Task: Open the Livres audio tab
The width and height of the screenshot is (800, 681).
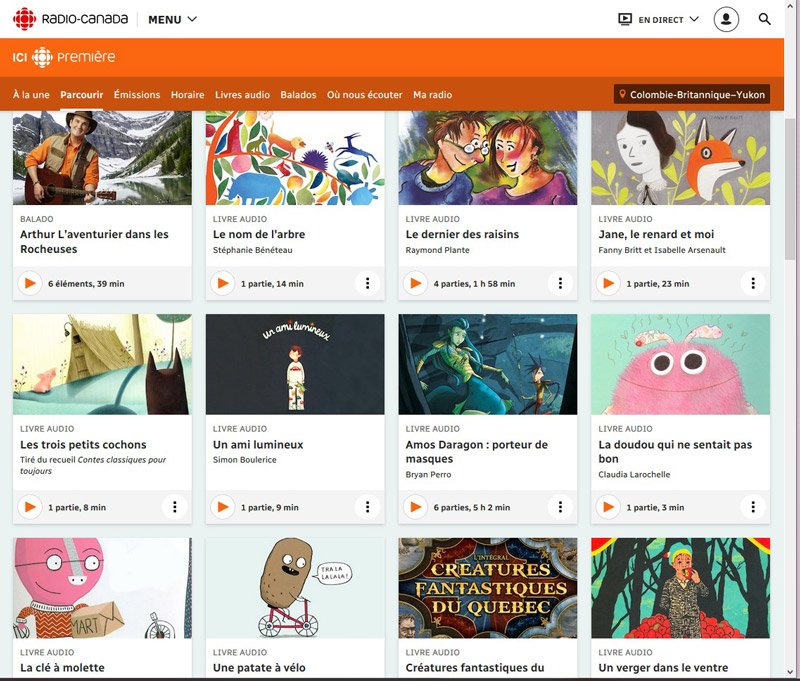Action: [242, 95]
